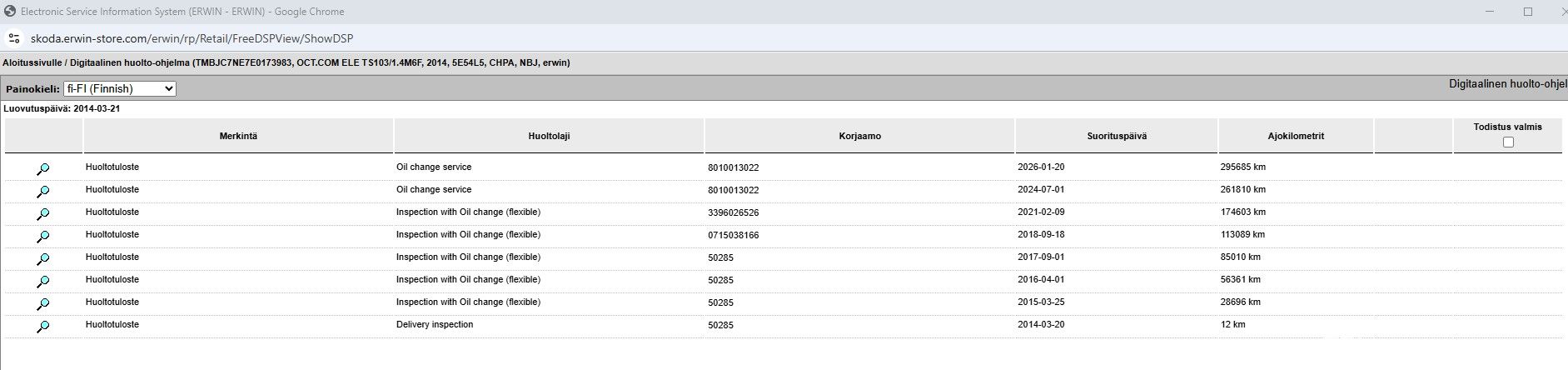View details of 2015-03-25 inspection entry

point(42,303)
